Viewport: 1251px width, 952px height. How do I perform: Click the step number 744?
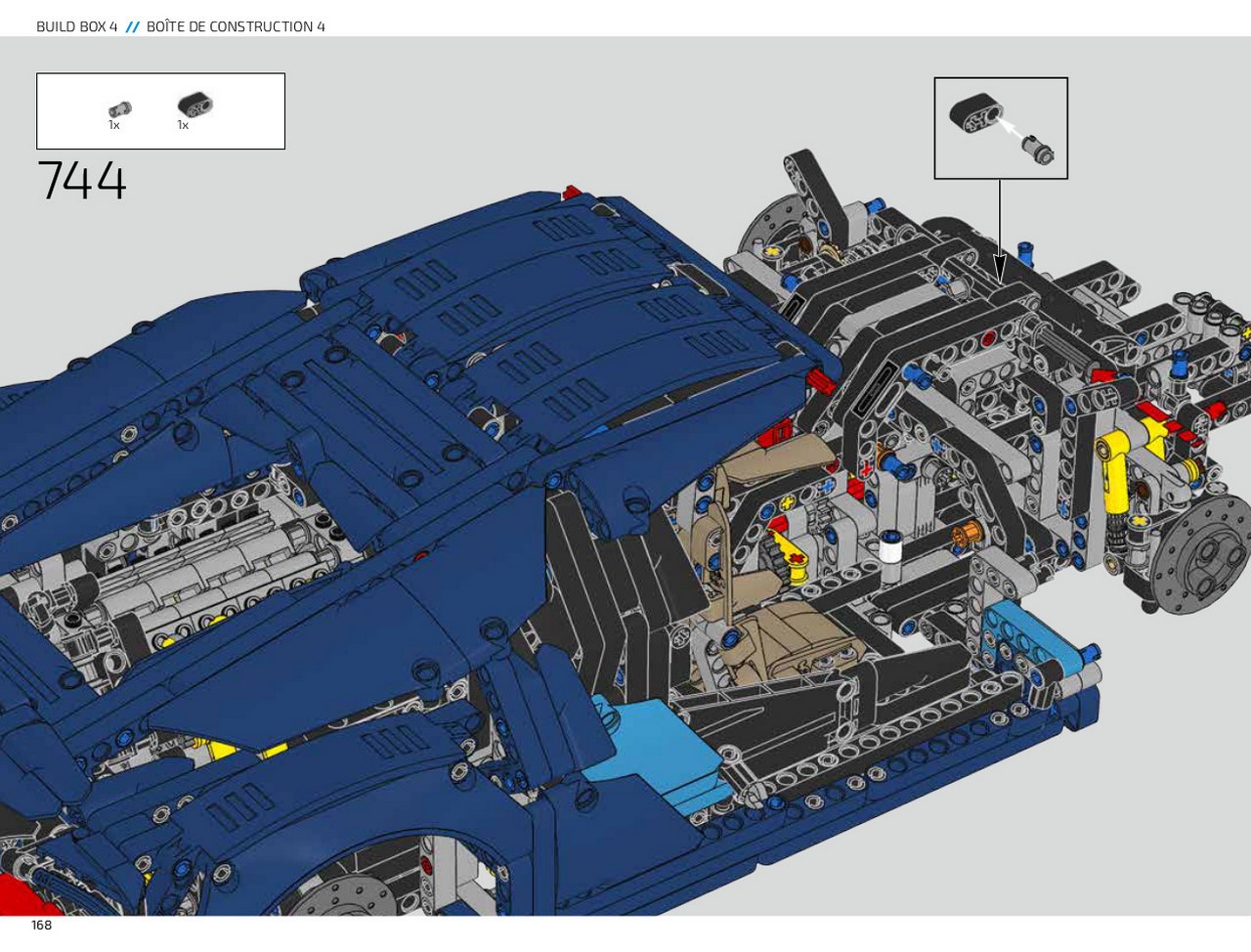(x=82, y=181)
